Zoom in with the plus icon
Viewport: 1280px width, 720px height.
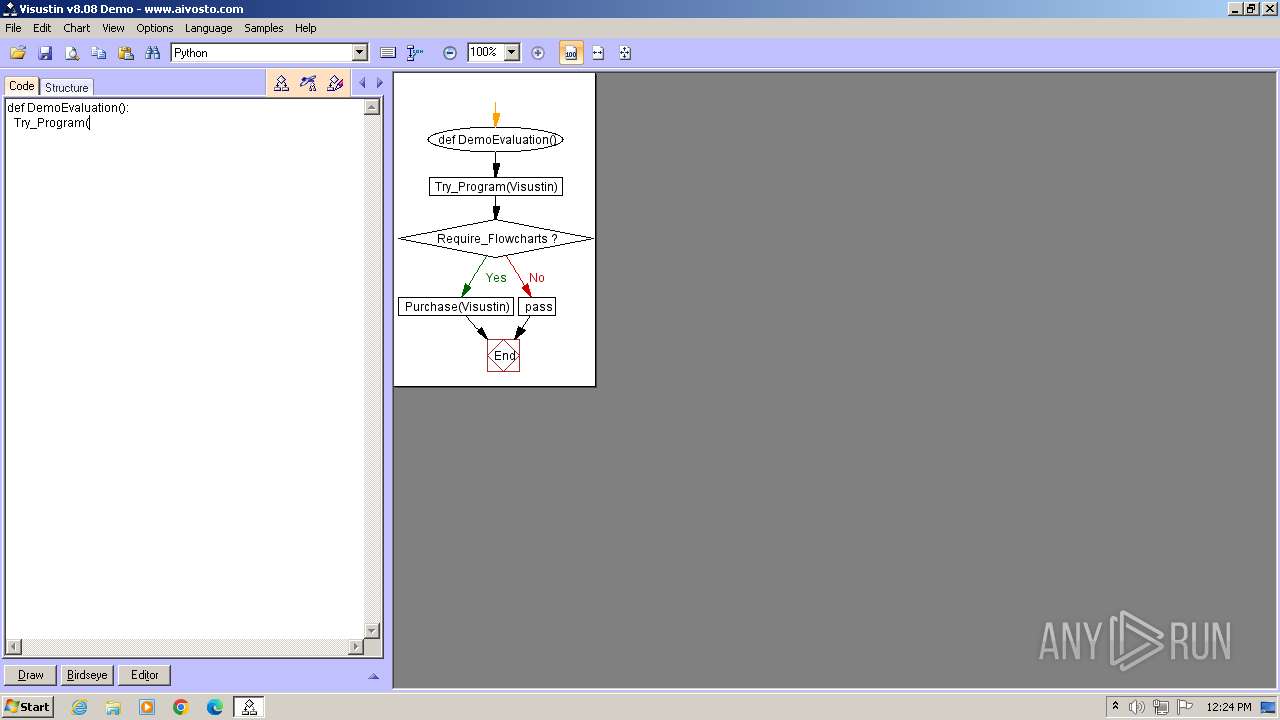click(x=538, y=53)
